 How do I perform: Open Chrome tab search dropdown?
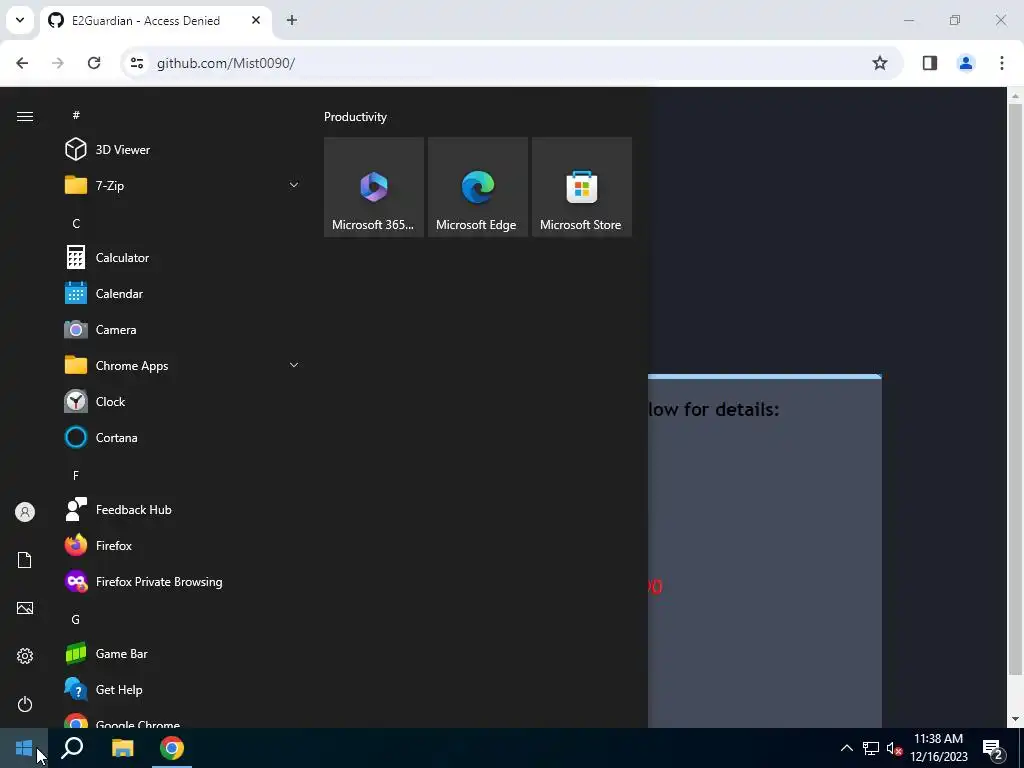tap(20, 20)
